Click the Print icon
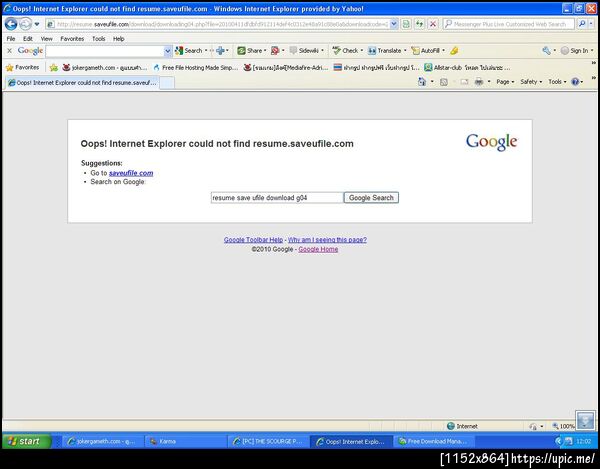The width and height of the screenshot is (600, 469). coord(479,82)
